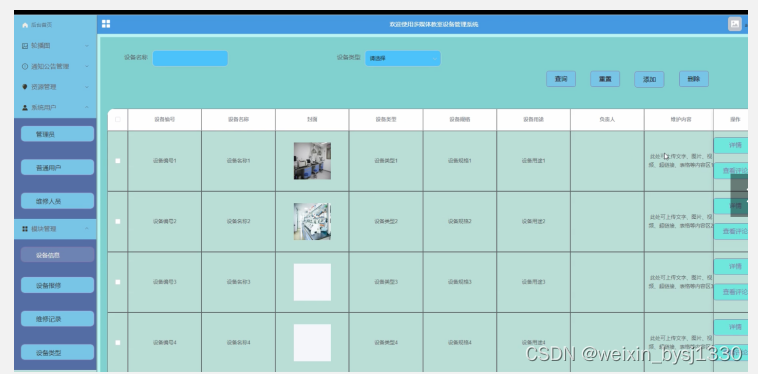Viewport: 758px width, 374px height.
Task: Click cell 设备编号1
Action: pyautogui.click(x=165, y=161)
